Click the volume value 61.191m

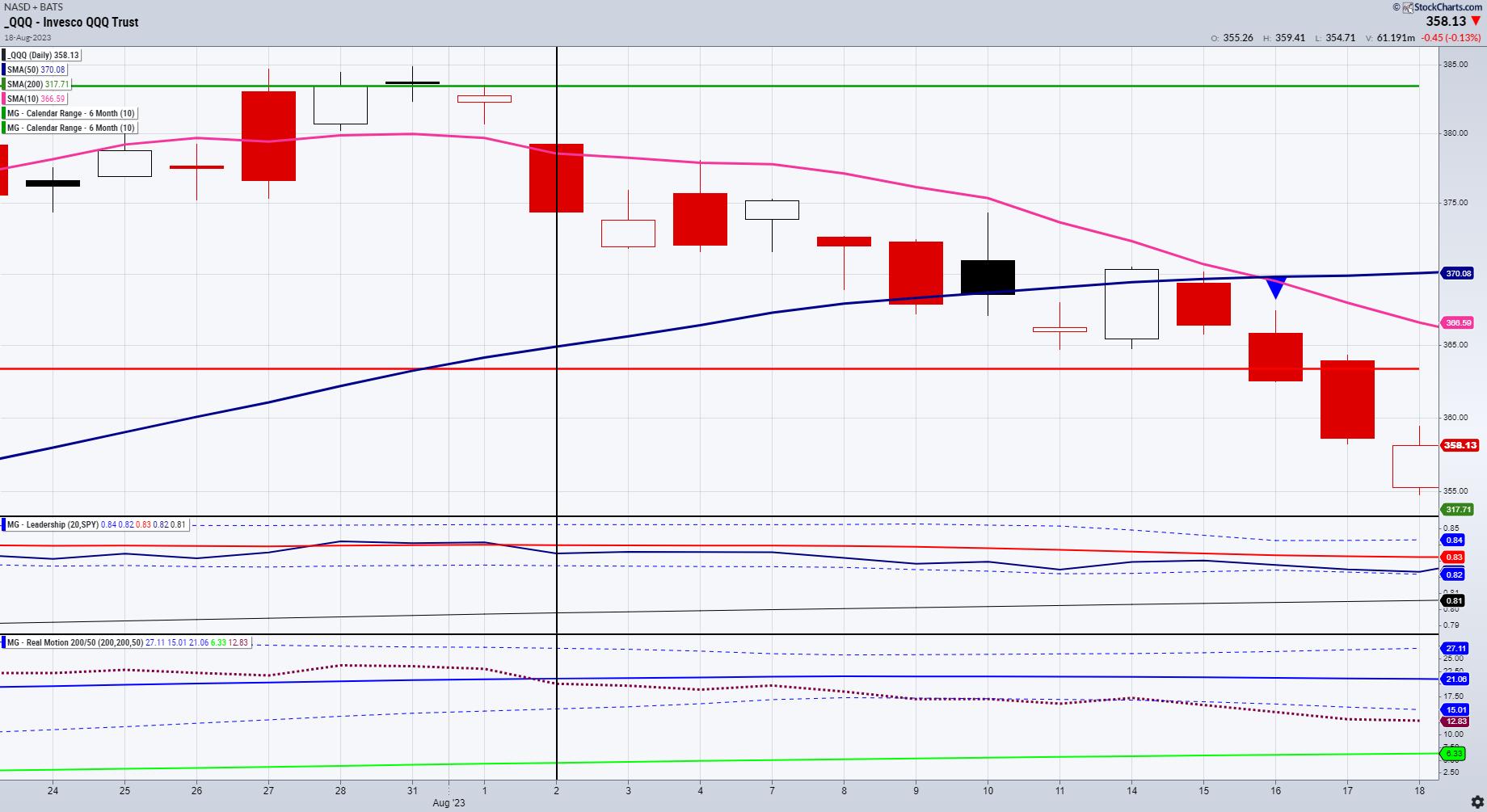[x=1396, y=38]
